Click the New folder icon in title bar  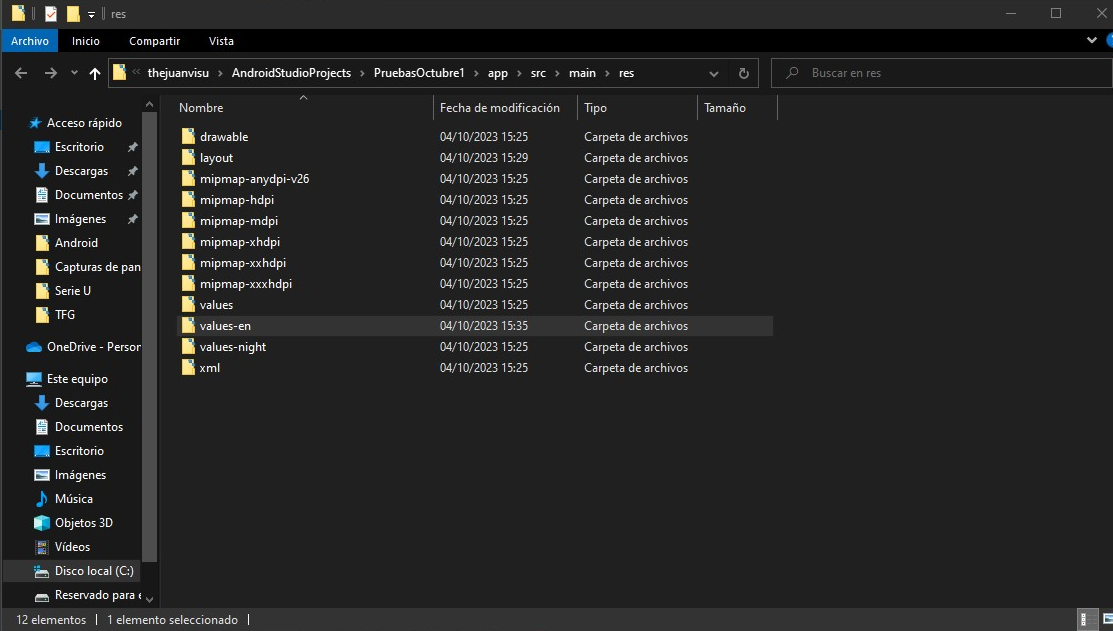73,14
